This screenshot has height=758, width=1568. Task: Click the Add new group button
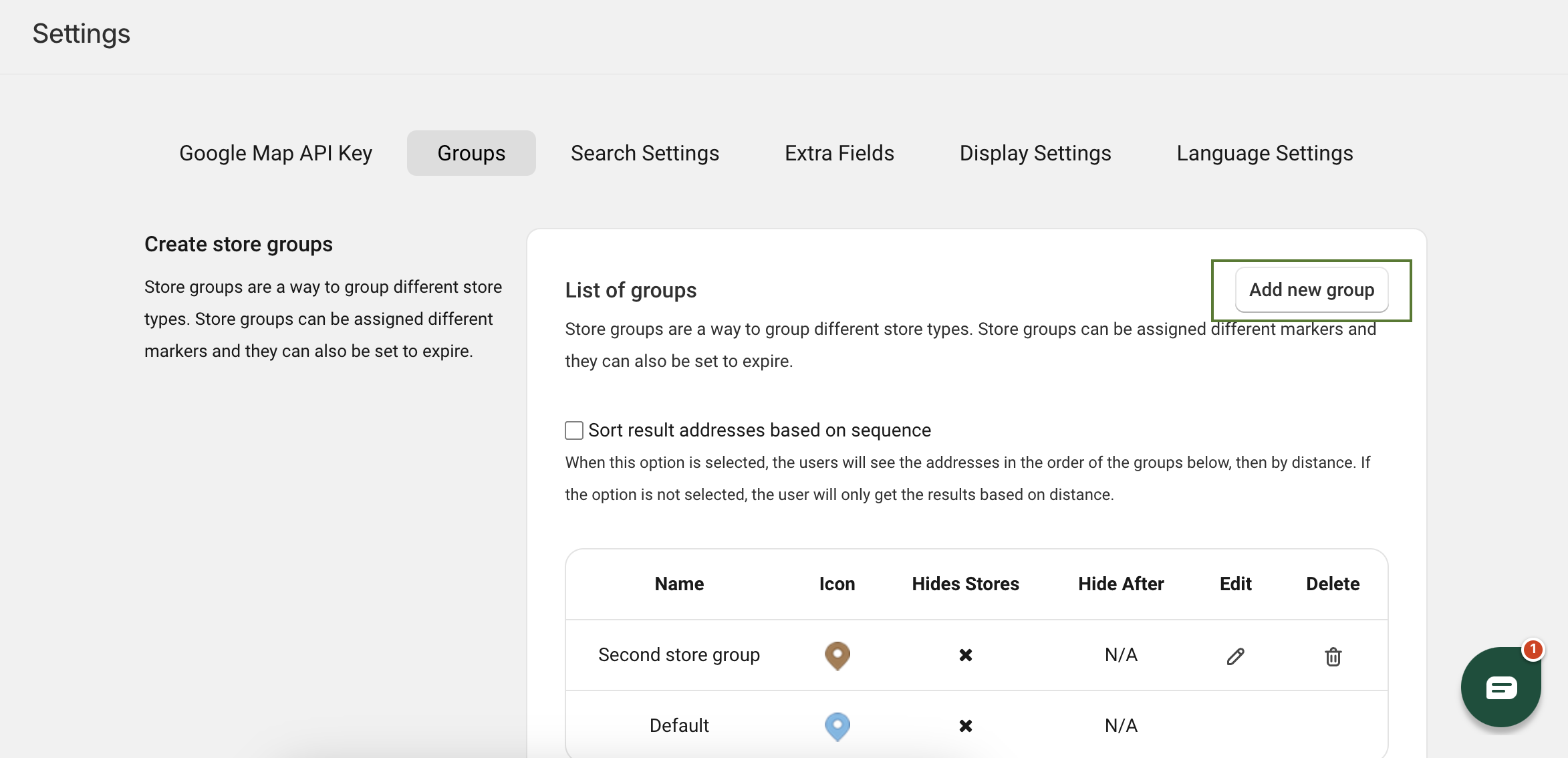pos(1311,290)
